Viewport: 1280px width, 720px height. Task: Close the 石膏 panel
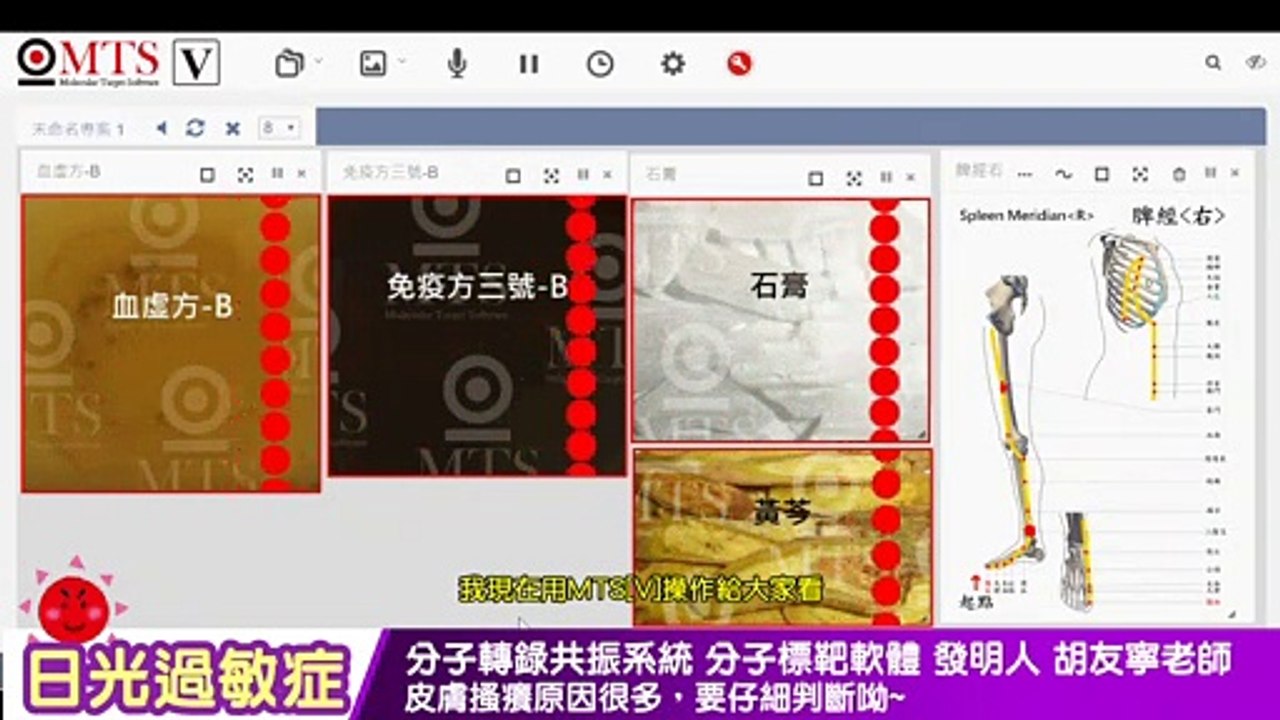(x=910, y=177)
